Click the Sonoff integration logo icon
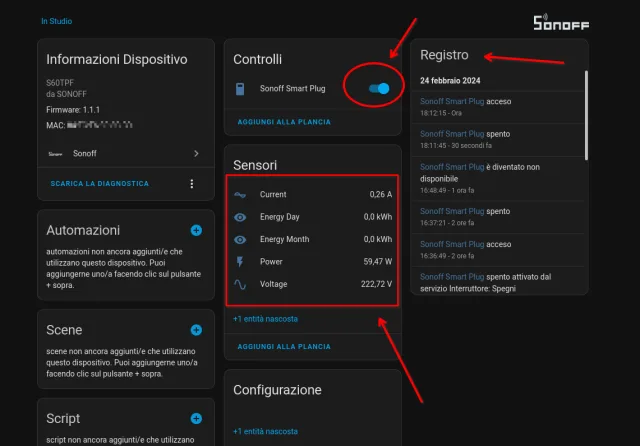640x446 pixels. (55, 154)
